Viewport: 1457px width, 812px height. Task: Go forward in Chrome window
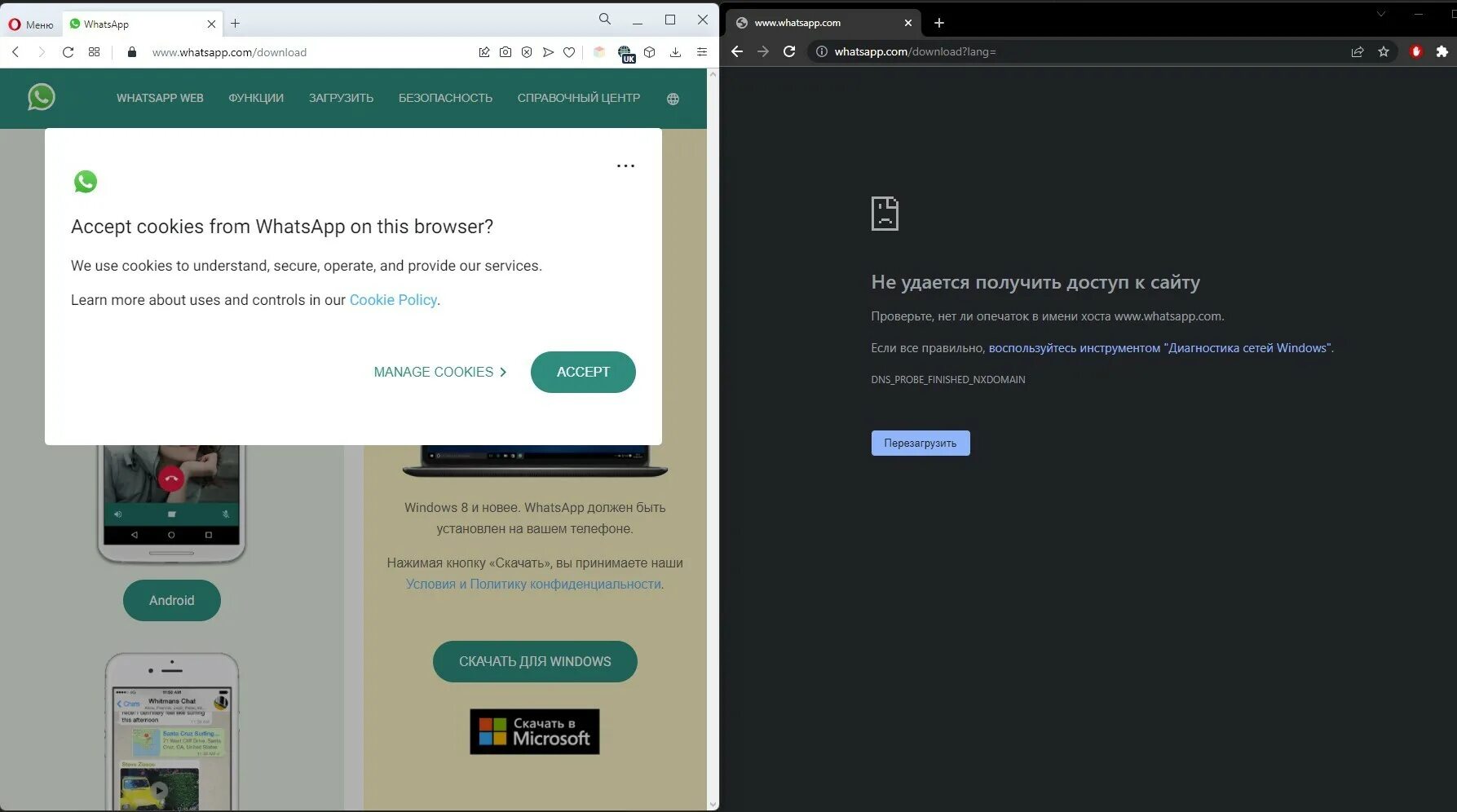click(763, 51)
